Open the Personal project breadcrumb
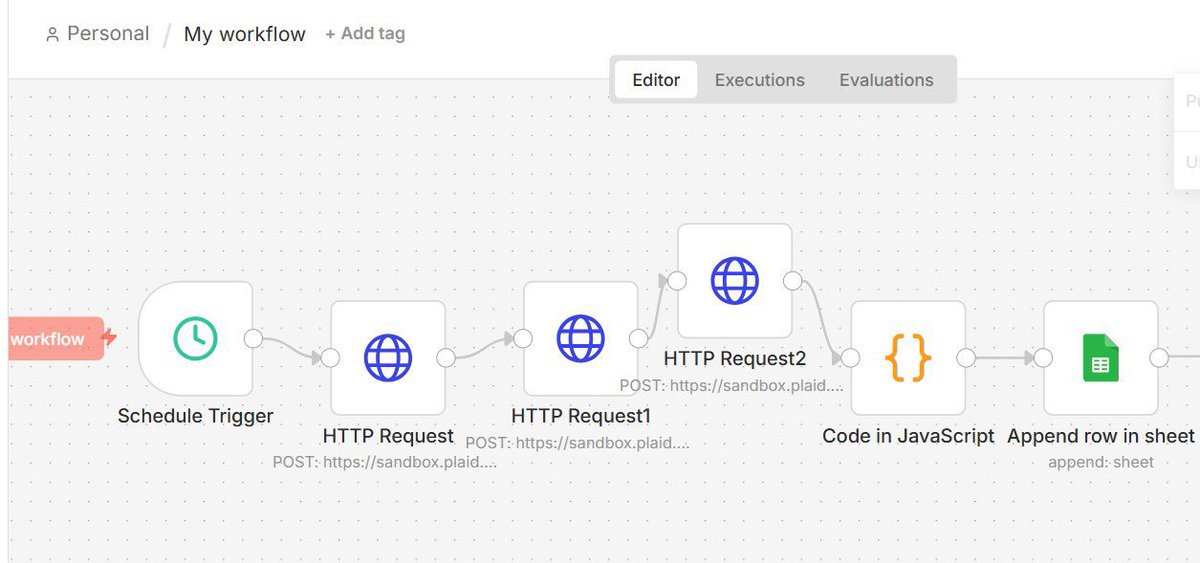Image resolution: width=1200 pixels, height=563 pixels. tap(97, 34)
